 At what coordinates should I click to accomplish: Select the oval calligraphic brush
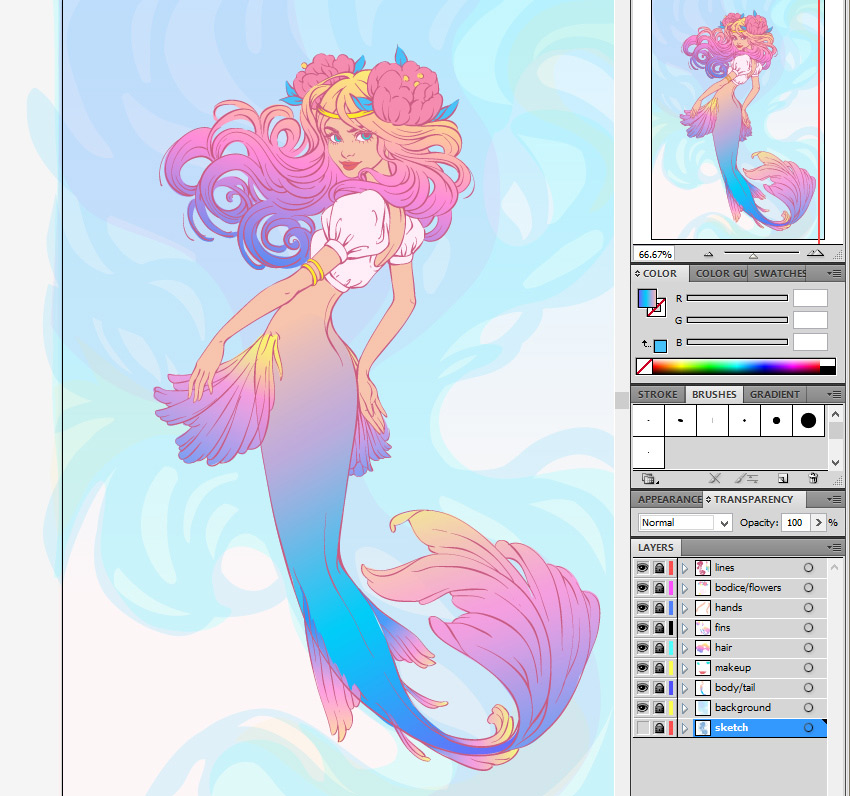(x=680, y=420)
